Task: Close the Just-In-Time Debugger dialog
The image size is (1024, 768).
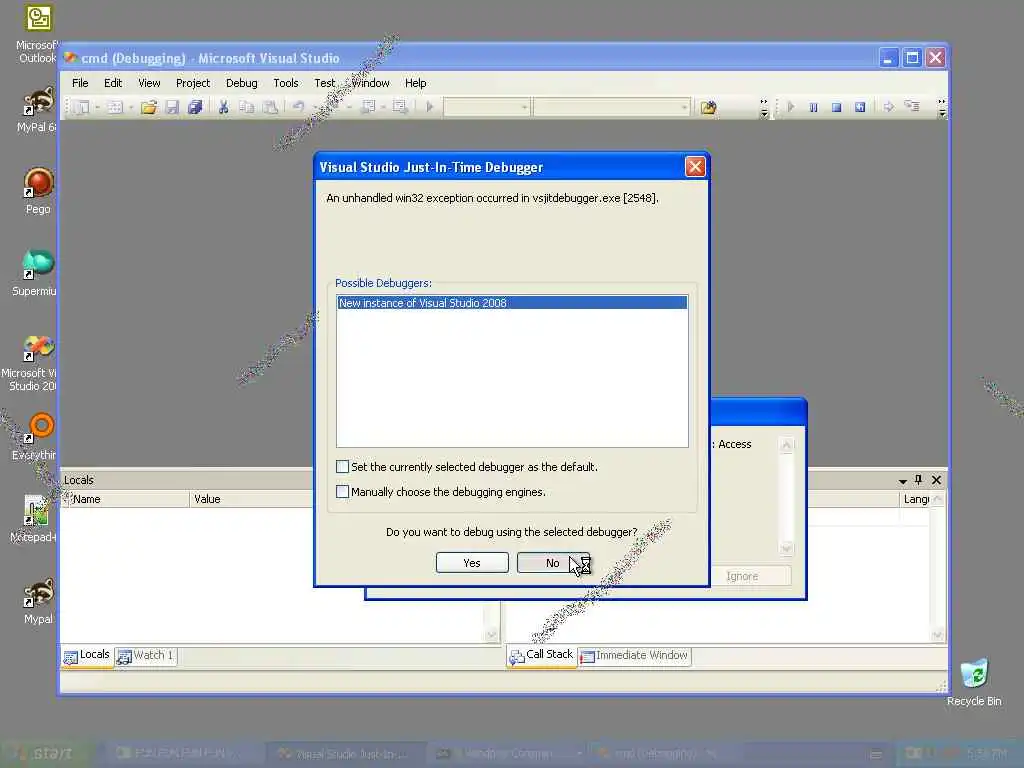Action: [695, 167]
